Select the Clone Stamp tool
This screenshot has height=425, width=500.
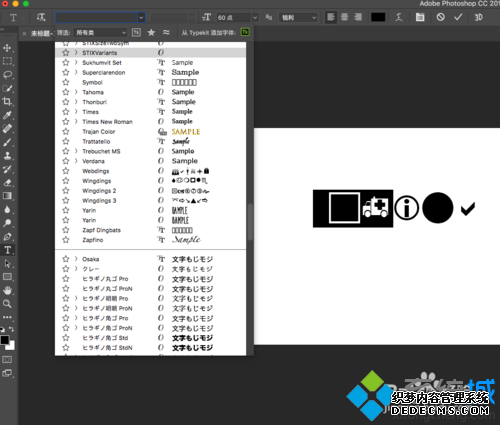(7, 156)
